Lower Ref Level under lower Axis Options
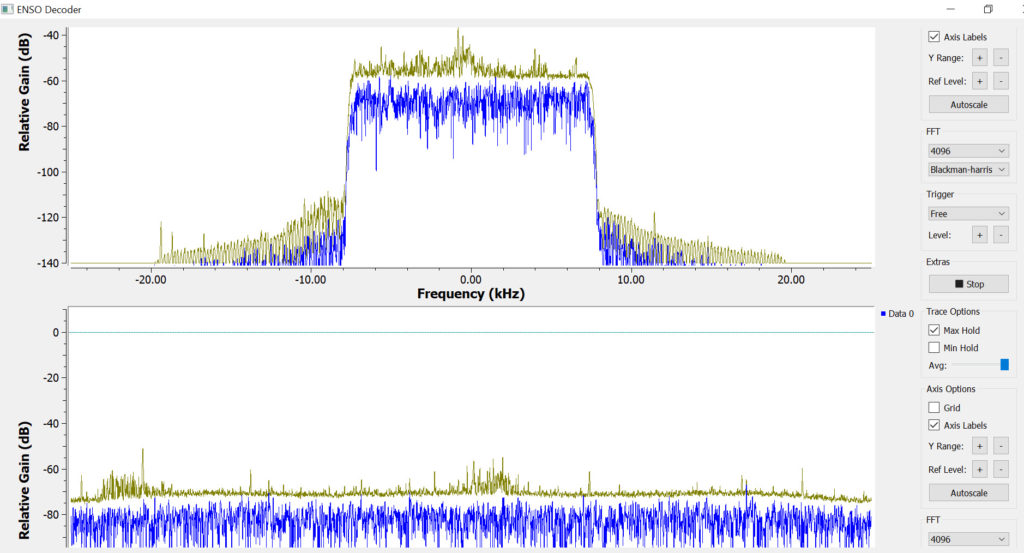 point(1001,469)
